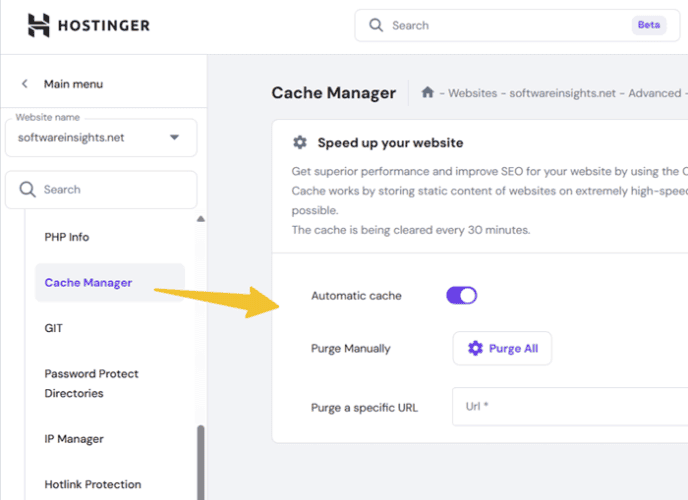Click the website dropdown arrow
Image resolution: width=688 pixels, height=500 pixels.
tap(174, 137)
